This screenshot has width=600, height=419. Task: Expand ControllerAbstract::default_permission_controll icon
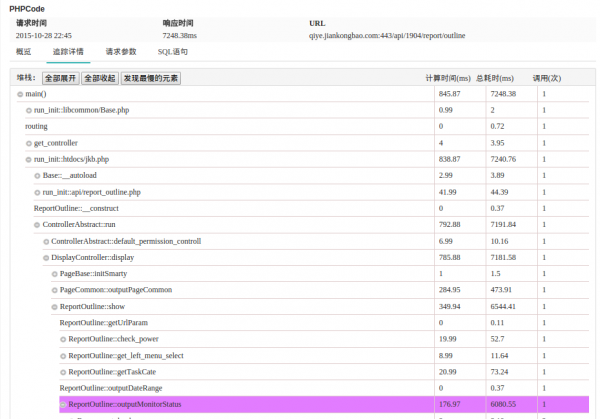46,241
